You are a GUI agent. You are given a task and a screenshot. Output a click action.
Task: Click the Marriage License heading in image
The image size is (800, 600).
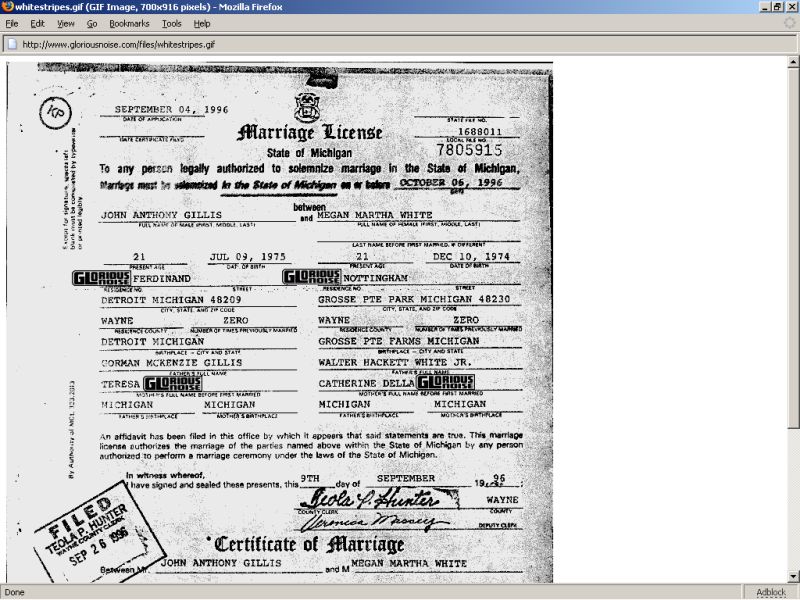click(308, 132)
